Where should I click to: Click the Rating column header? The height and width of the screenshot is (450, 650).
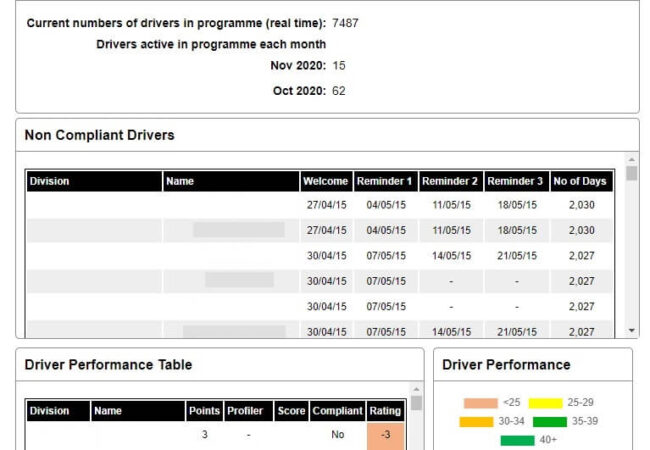386,411
